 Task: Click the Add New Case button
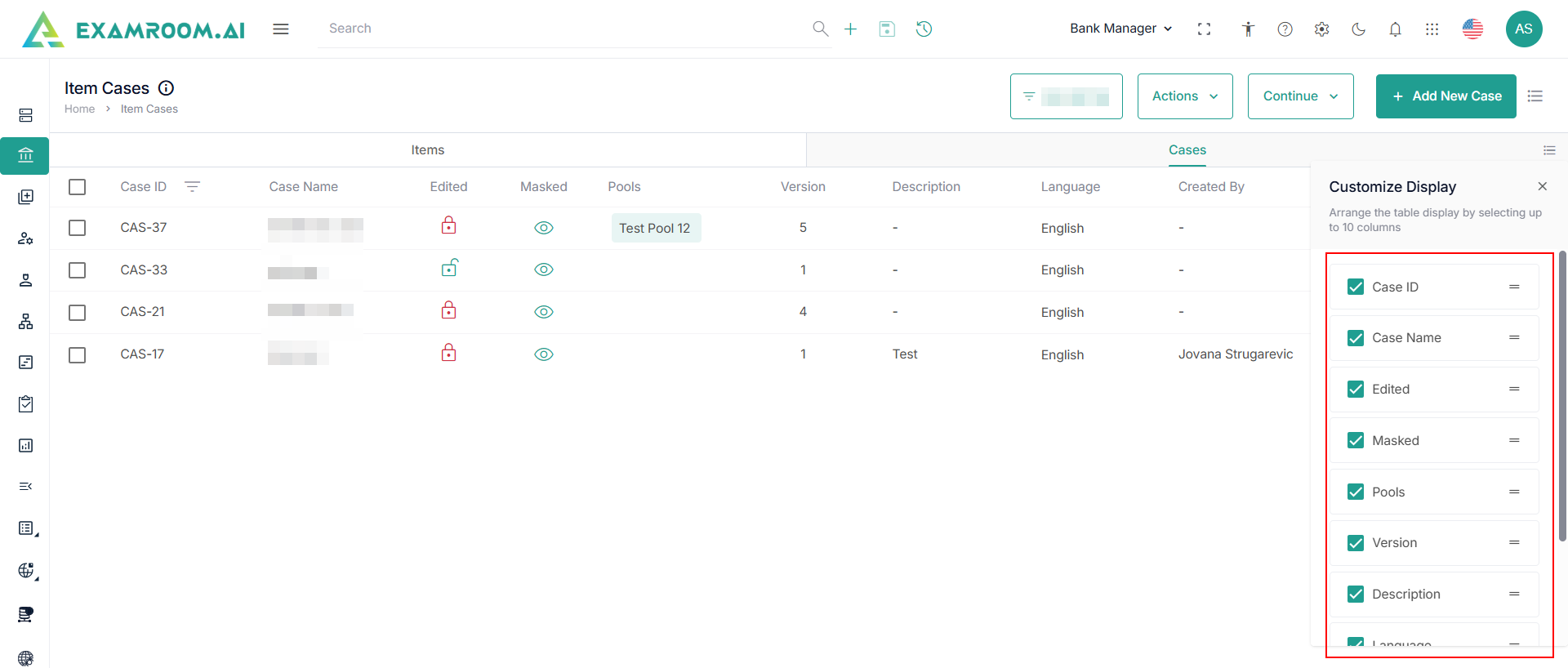(1445, 96)
